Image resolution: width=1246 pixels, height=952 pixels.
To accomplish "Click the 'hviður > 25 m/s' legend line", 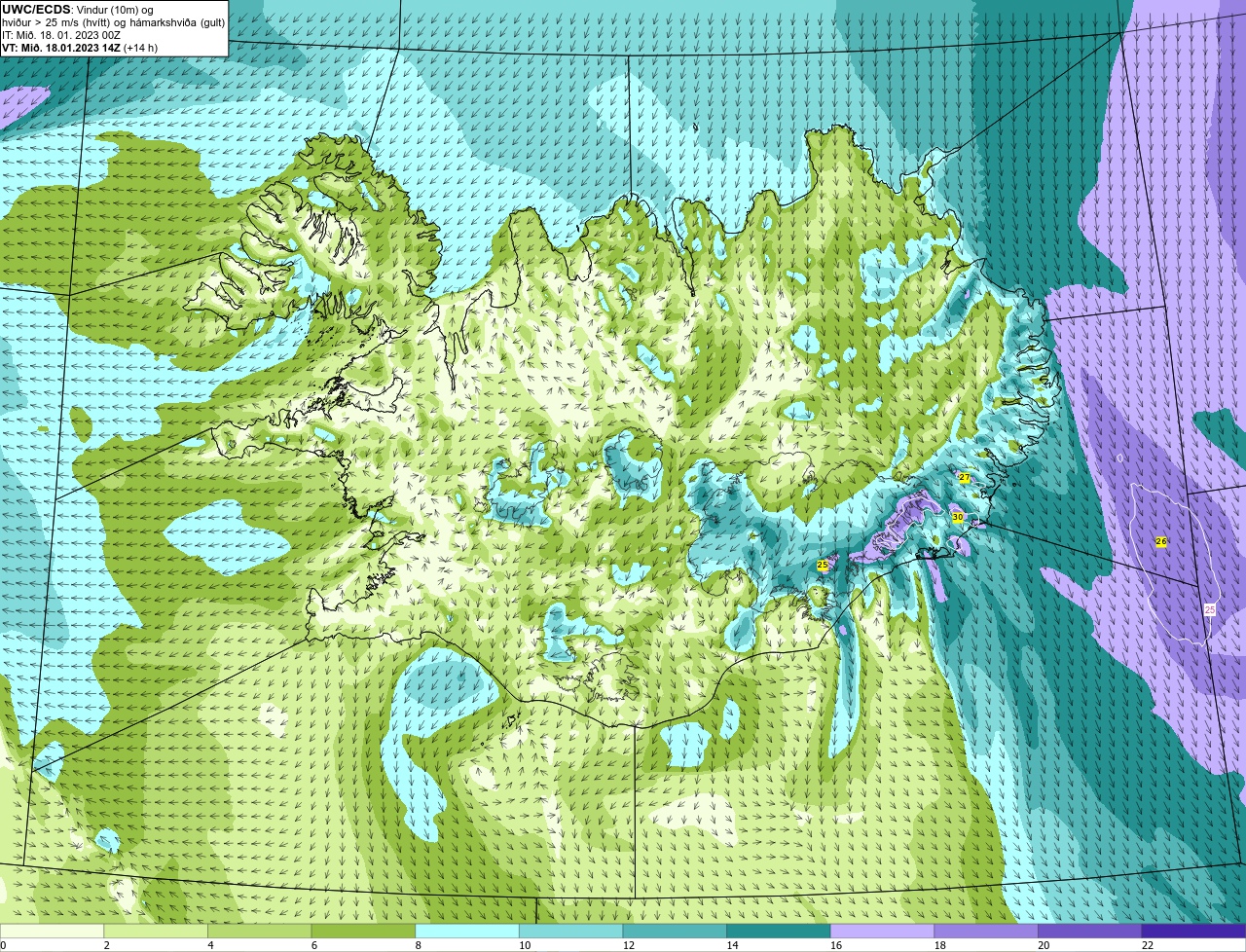I will pos(113,22).
